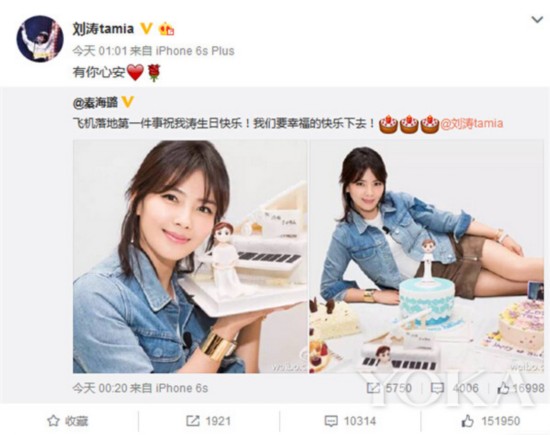This screenshot has width=550, height=435.
Task: Click the membership crown badge icon
Action: click(167, 29)
